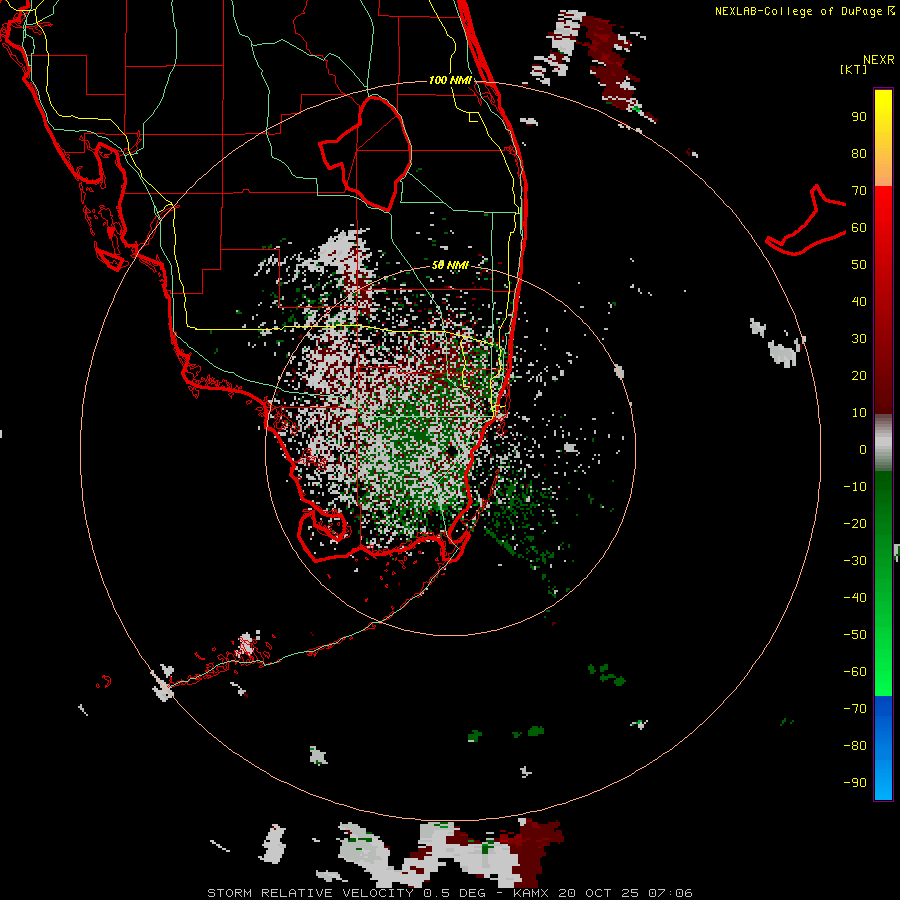
Task: Select the 50 NMI range ring label
Action: pos(450,265)
